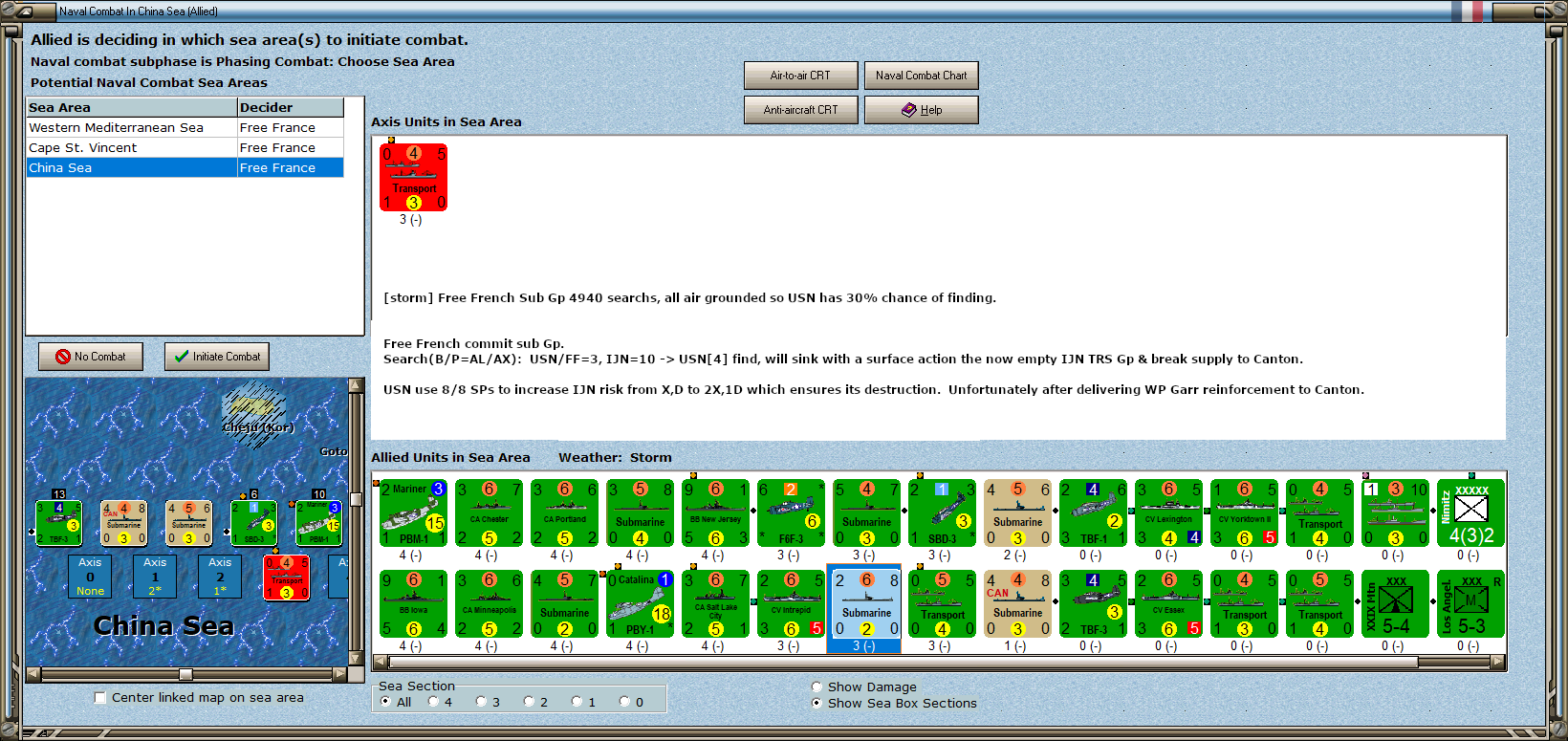Select the CV Essex carrier unit
Screen dimensions: 1568x741
(x=1169, y=603)
